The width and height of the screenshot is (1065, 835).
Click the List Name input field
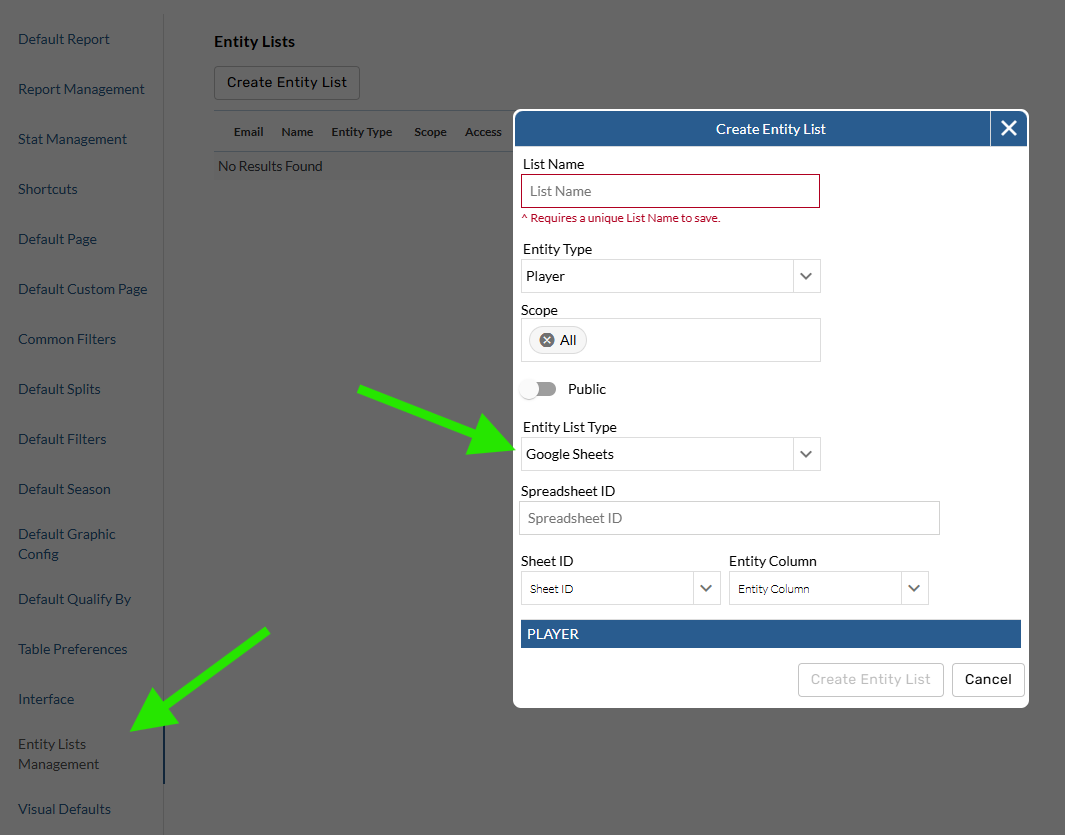coord(670,191)
